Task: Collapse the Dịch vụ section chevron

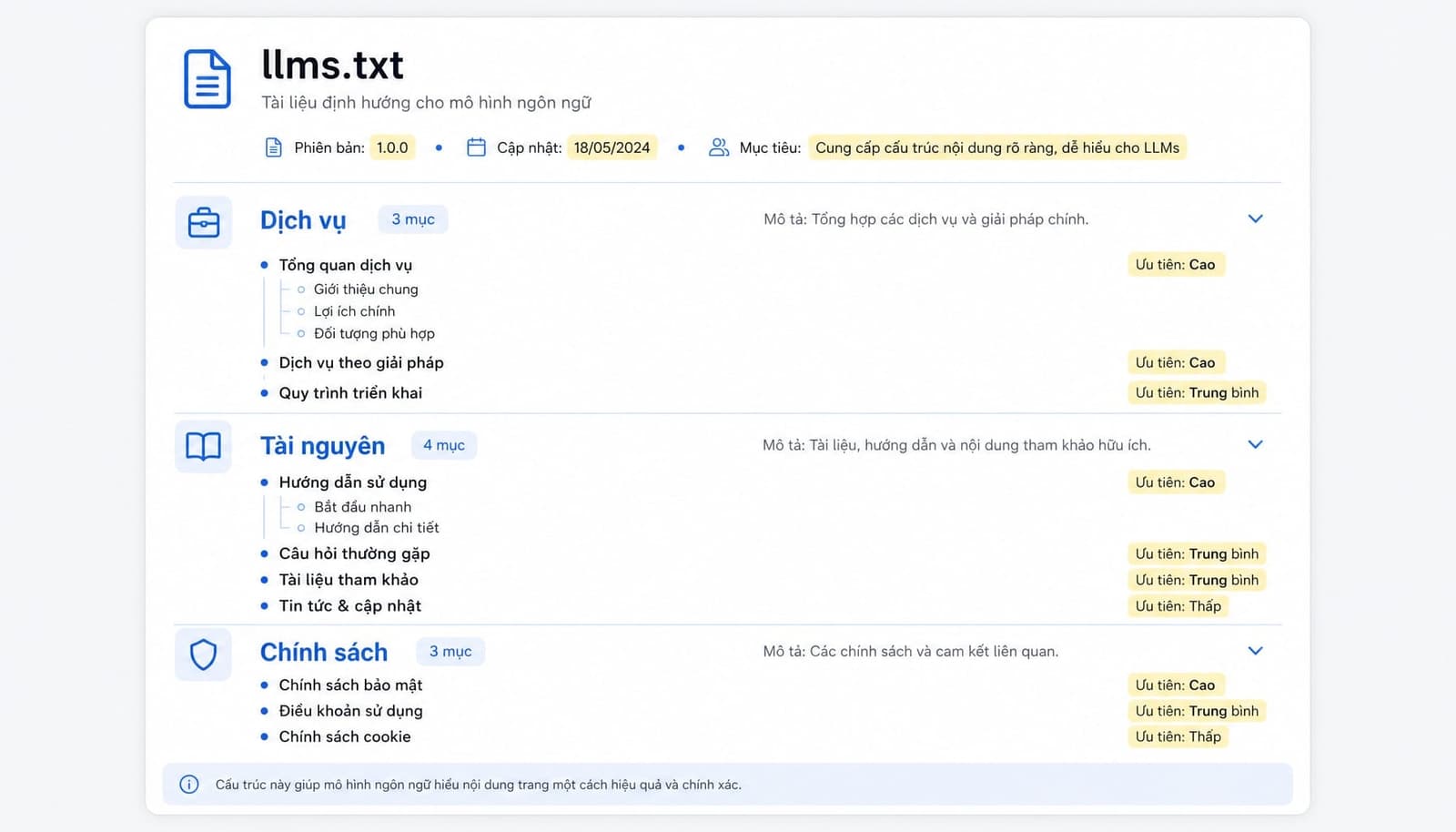Action: 1255,218
